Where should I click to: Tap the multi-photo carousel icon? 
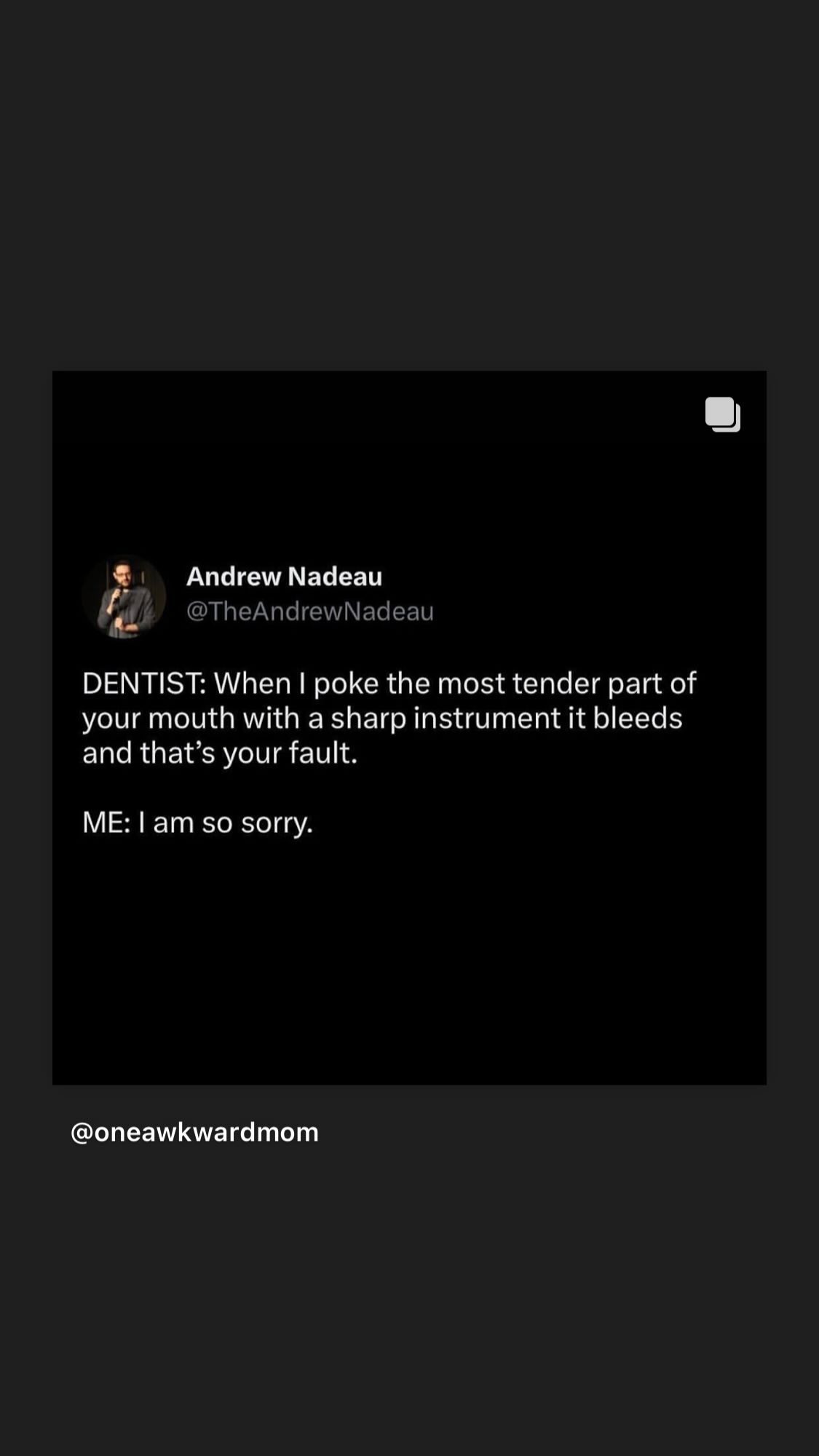click(x=722, y=414)
